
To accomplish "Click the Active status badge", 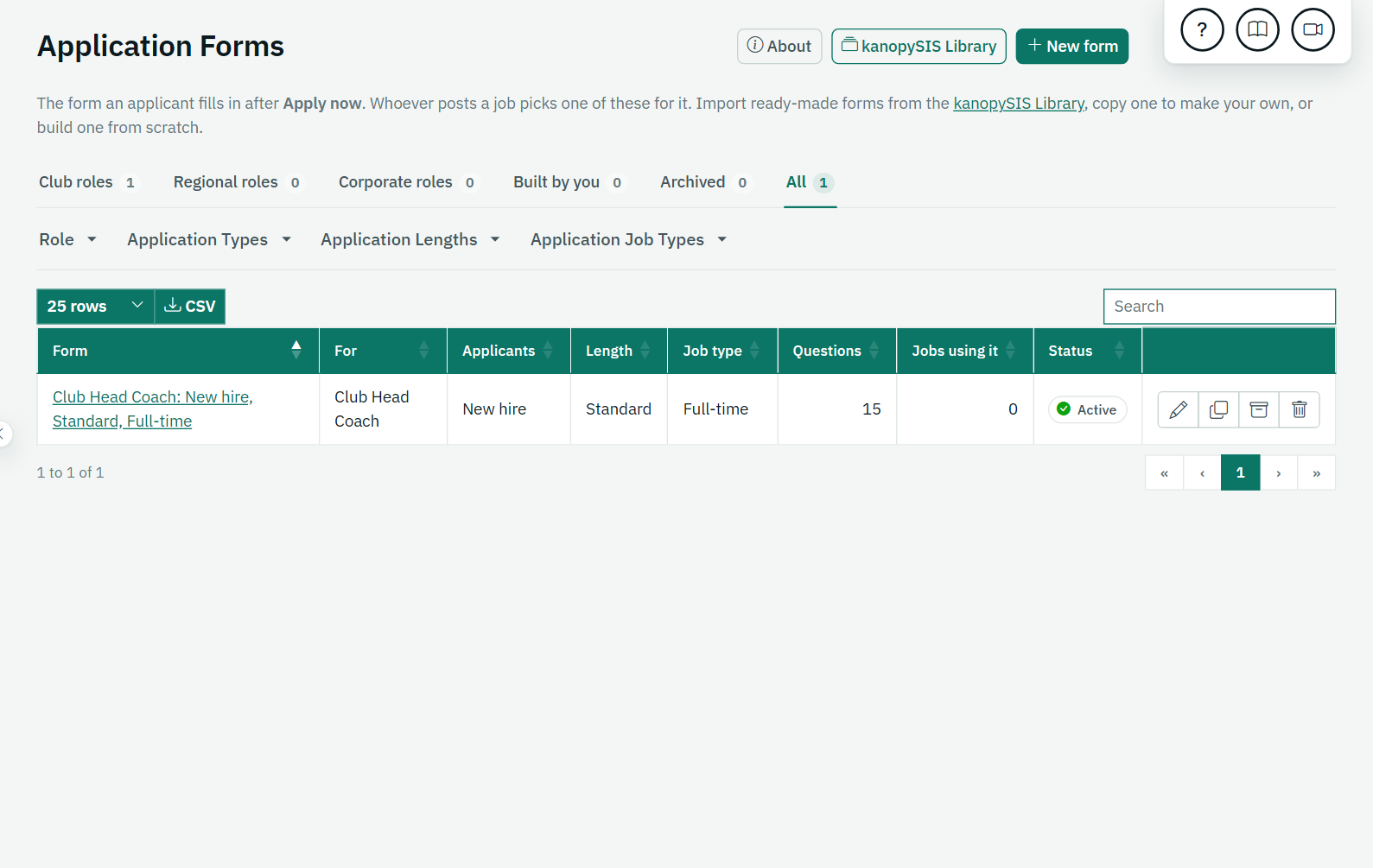I will point(1088,409).
